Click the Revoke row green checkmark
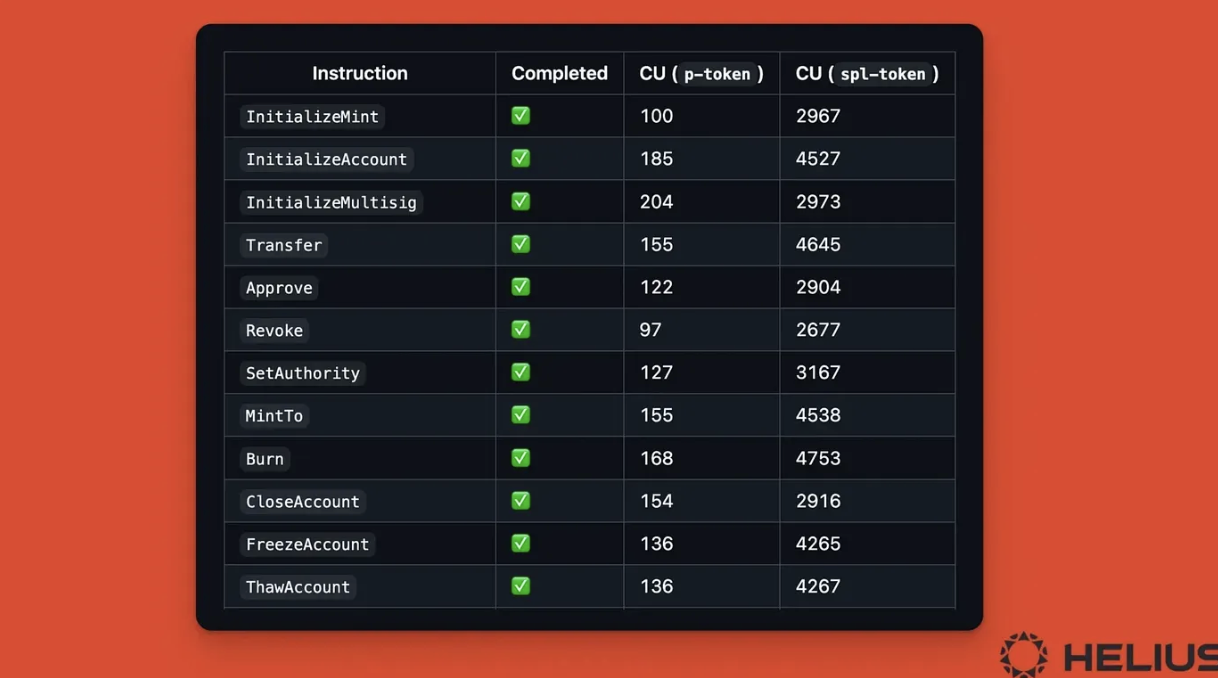The height and width of the screenshot is (678, 1218). click(521, 330)
